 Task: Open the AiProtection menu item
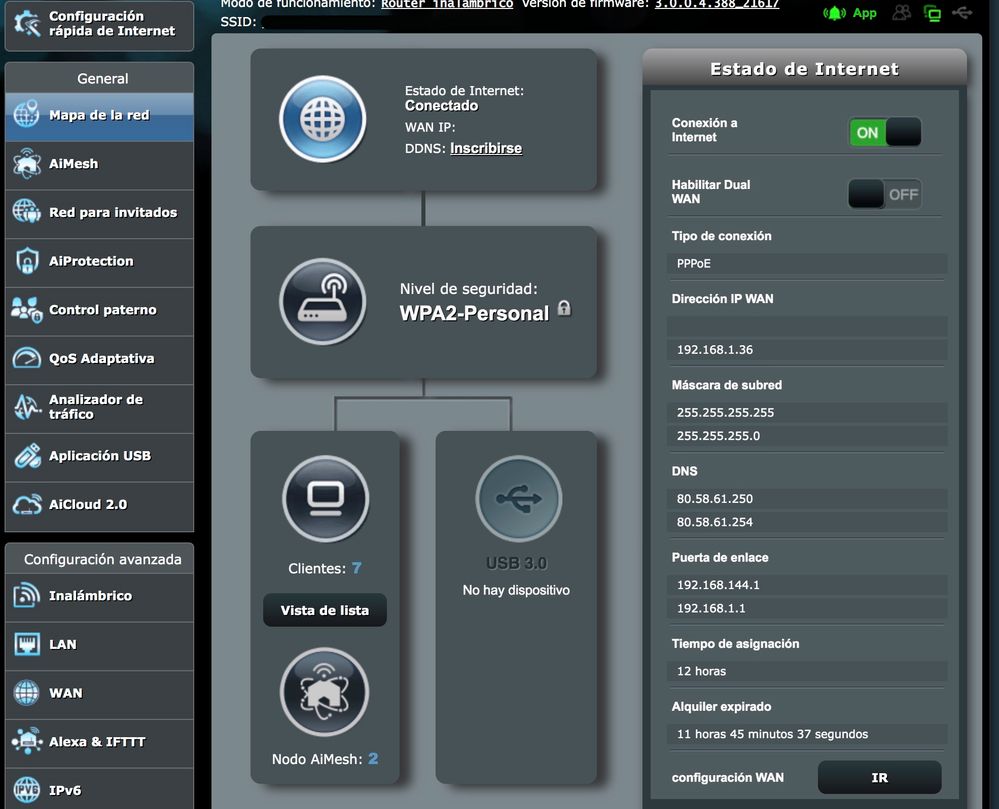click(99, 262)
